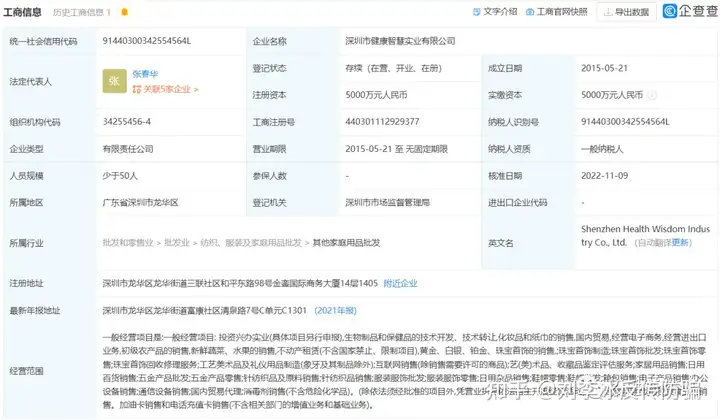The image size is (720, 420).
Task: Switch to the 工商信息 tab
Action: coord(22,12)
